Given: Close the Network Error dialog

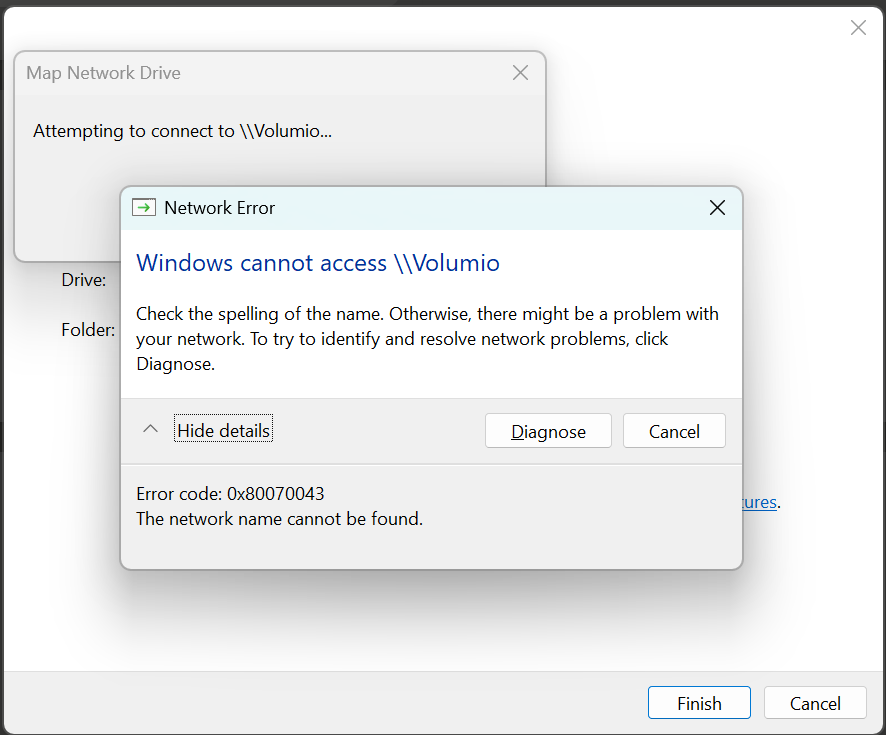Looking at the screenshot, I should pyautogui.click(x=717, y=208).
